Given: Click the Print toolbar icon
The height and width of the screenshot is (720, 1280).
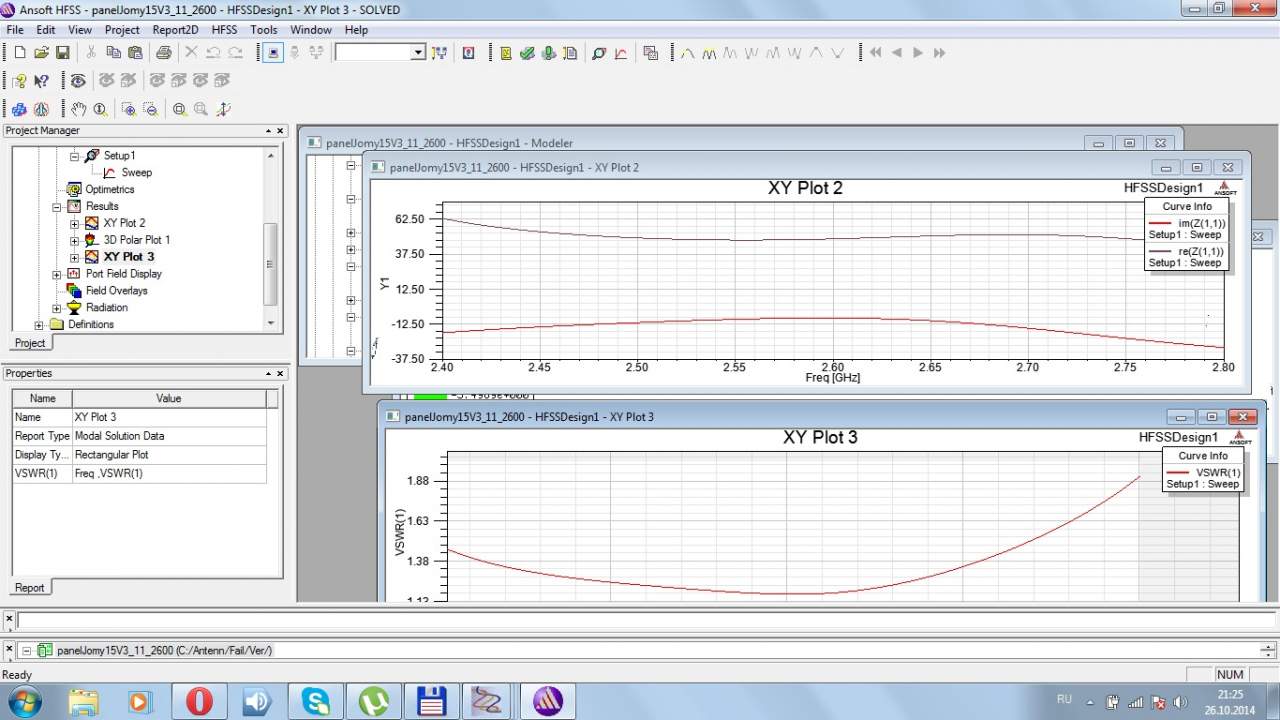Looking at the screenshot, I should (x=163, y=53).
